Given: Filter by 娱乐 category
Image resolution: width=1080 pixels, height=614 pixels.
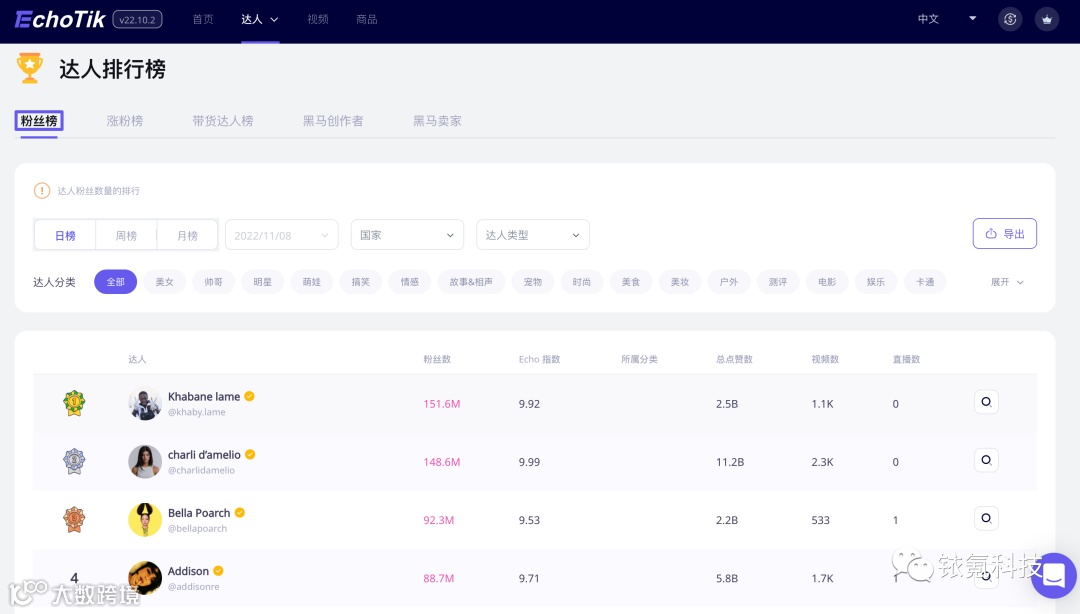Looking at the screenshot, I should [876, 282].
